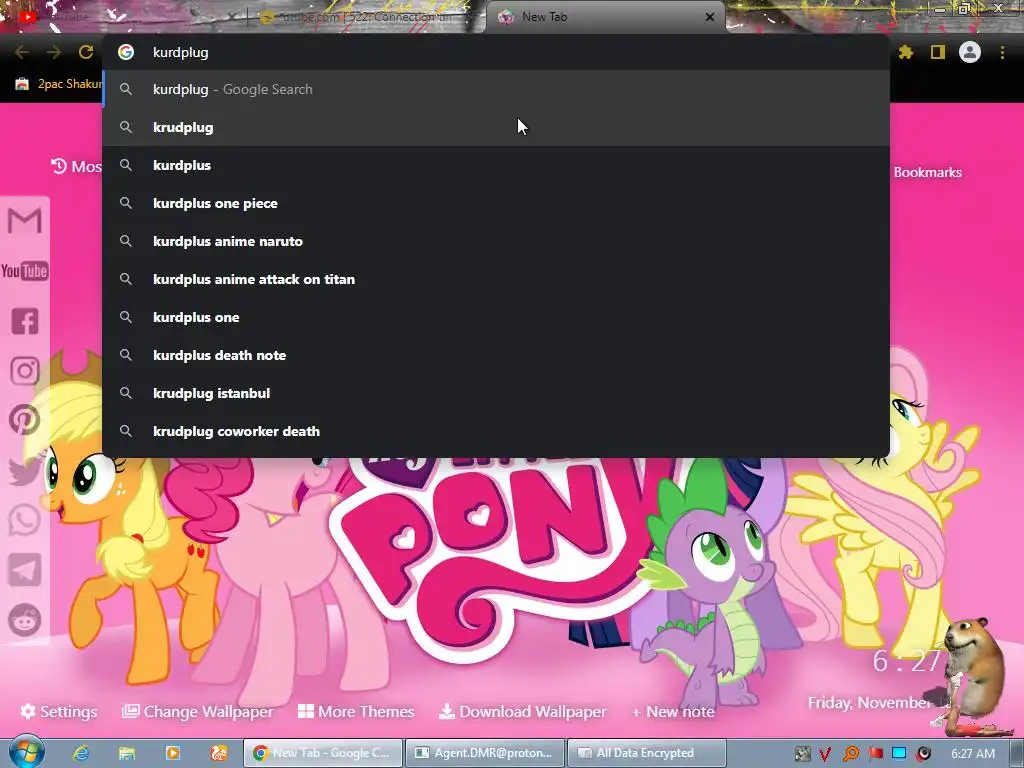Open the Pinterest sidebar shortcut
1024x768 pixels.
coord(25,420)
